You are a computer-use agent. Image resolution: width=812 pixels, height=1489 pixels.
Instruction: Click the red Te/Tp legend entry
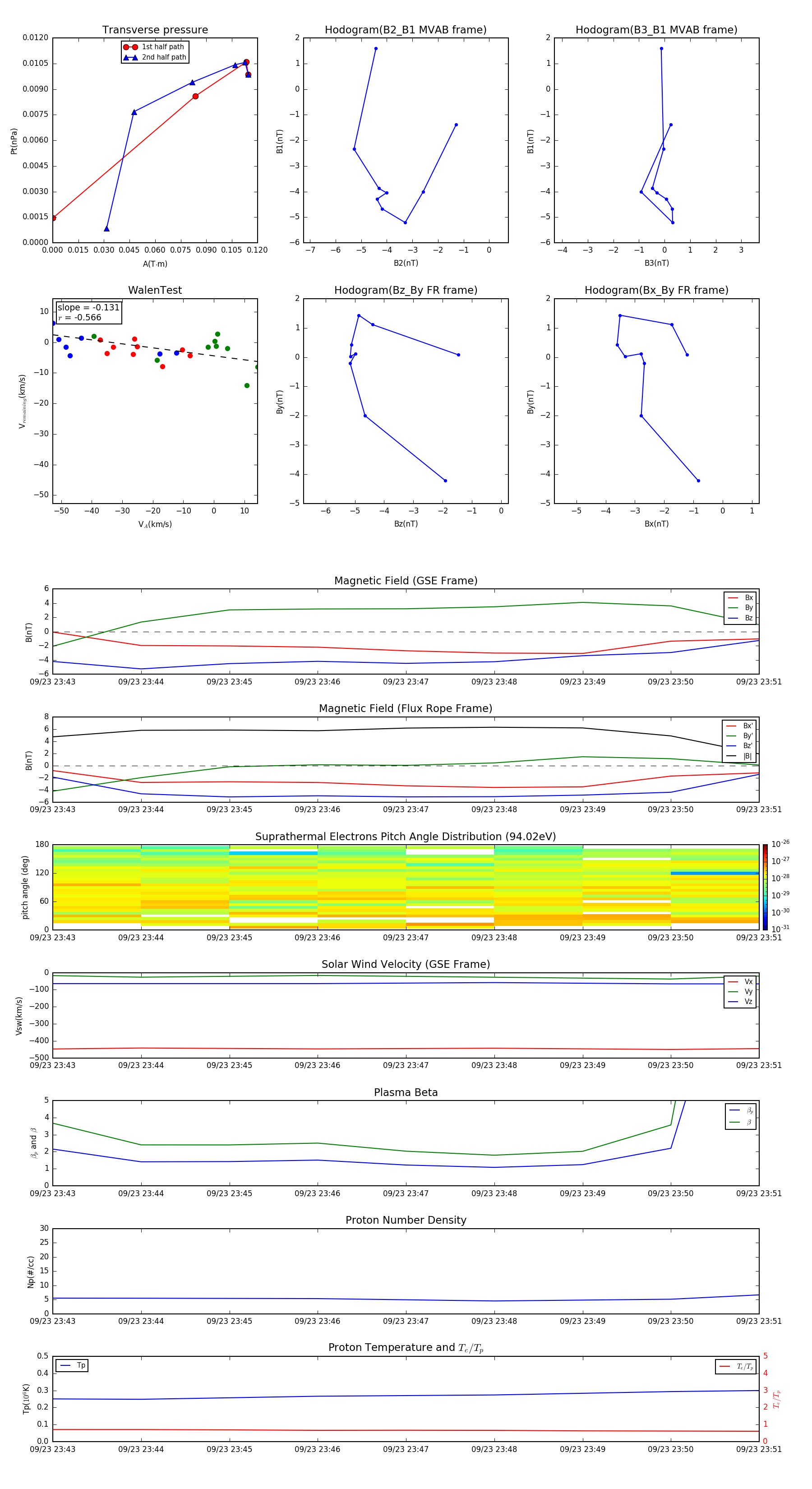pyautogui.click(x=736, y=1366)
